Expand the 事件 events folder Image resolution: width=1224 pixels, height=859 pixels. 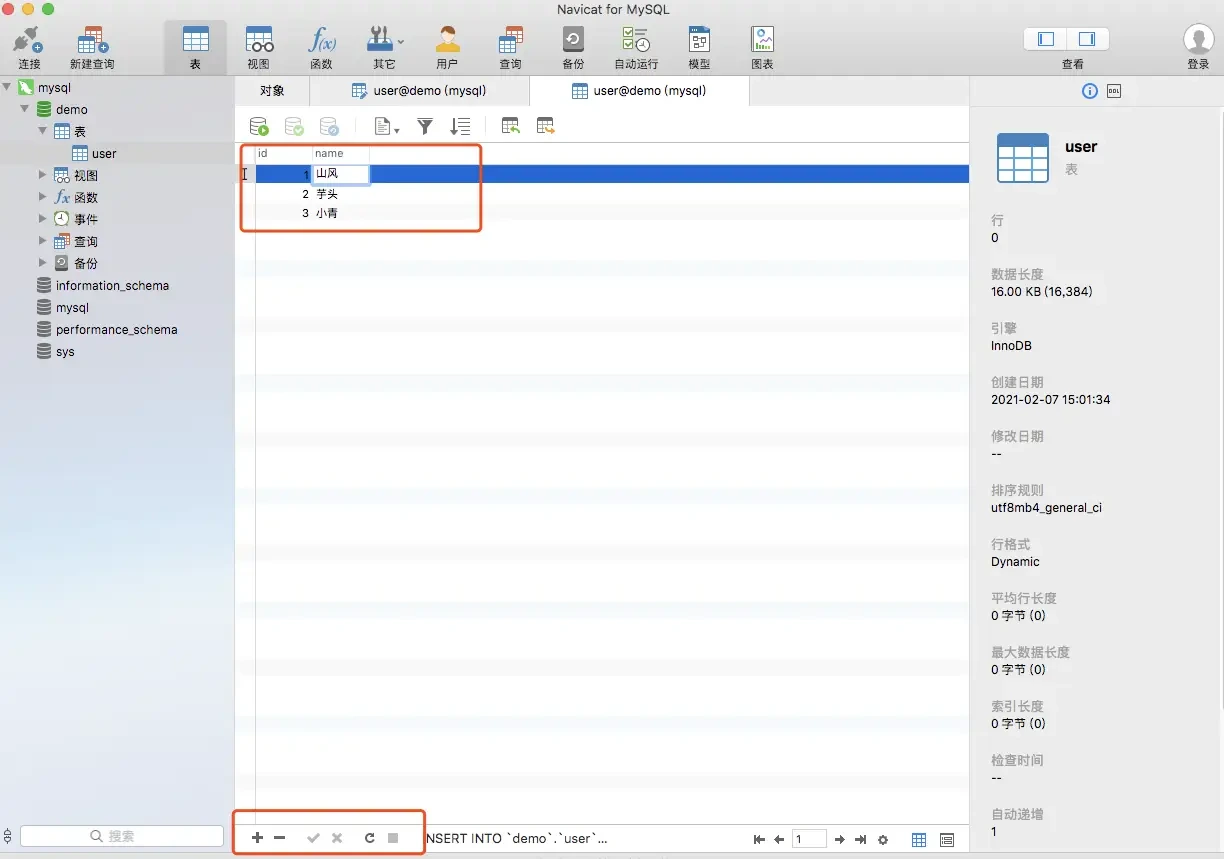click(42, 219)
